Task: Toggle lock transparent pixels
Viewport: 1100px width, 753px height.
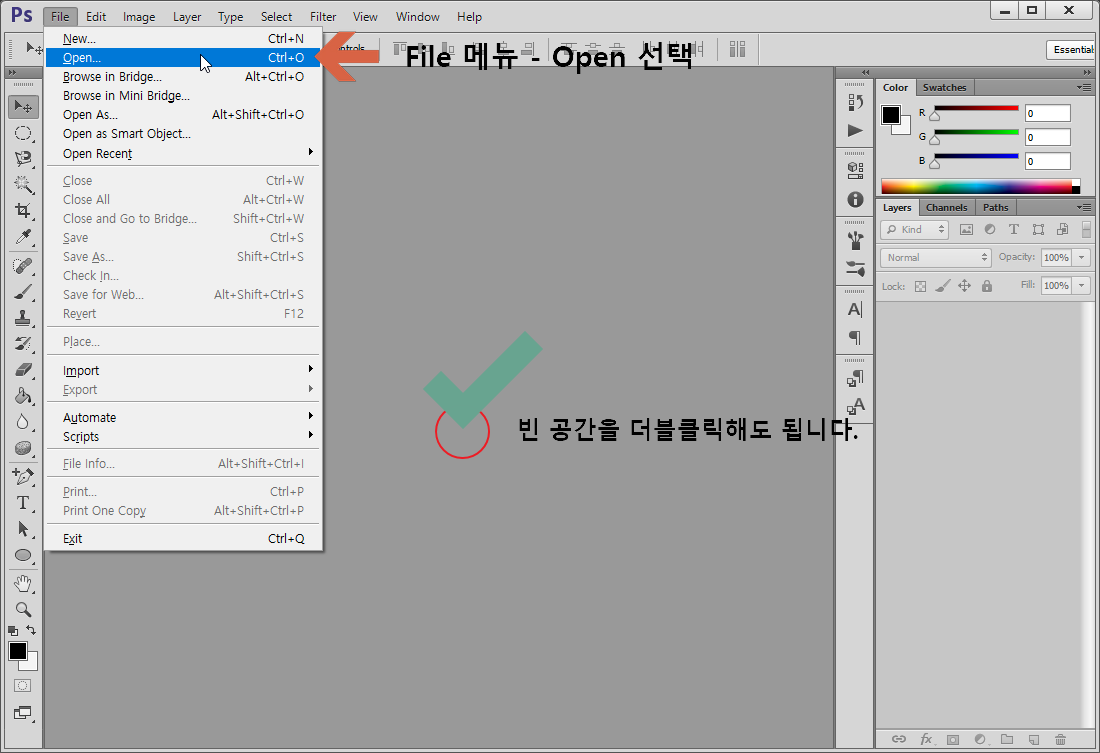Action: click(x=920, y=286)
